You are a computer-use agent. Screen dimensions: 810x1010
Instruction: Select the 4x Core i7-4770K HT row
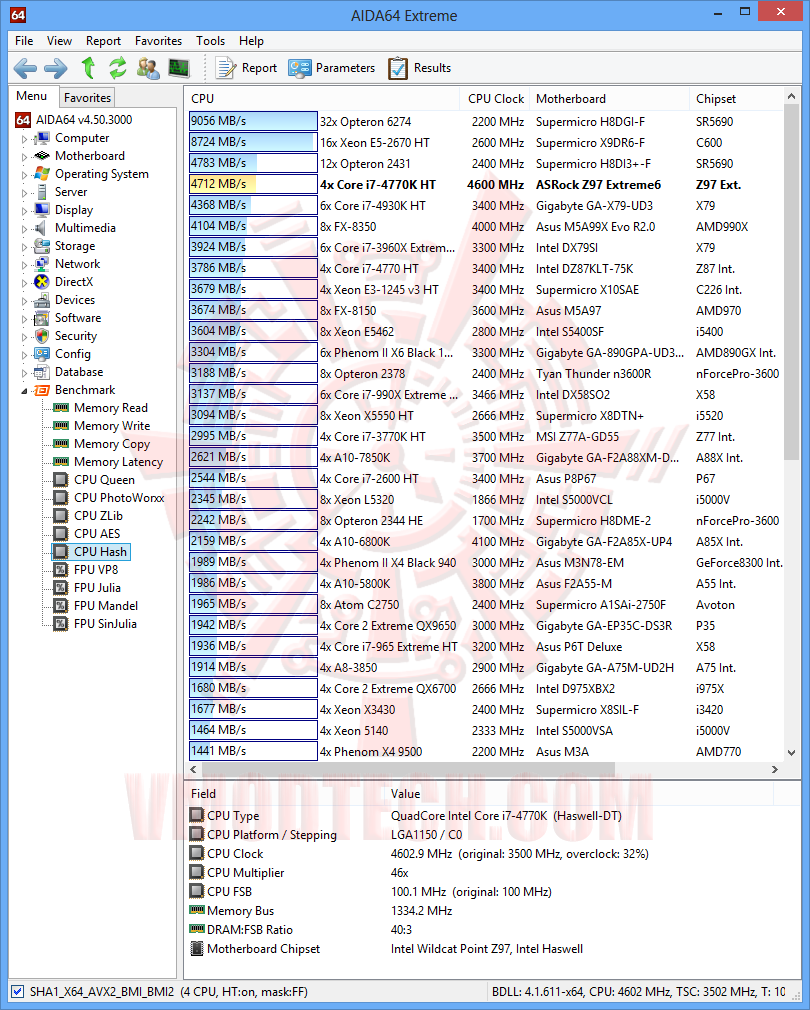486,185
